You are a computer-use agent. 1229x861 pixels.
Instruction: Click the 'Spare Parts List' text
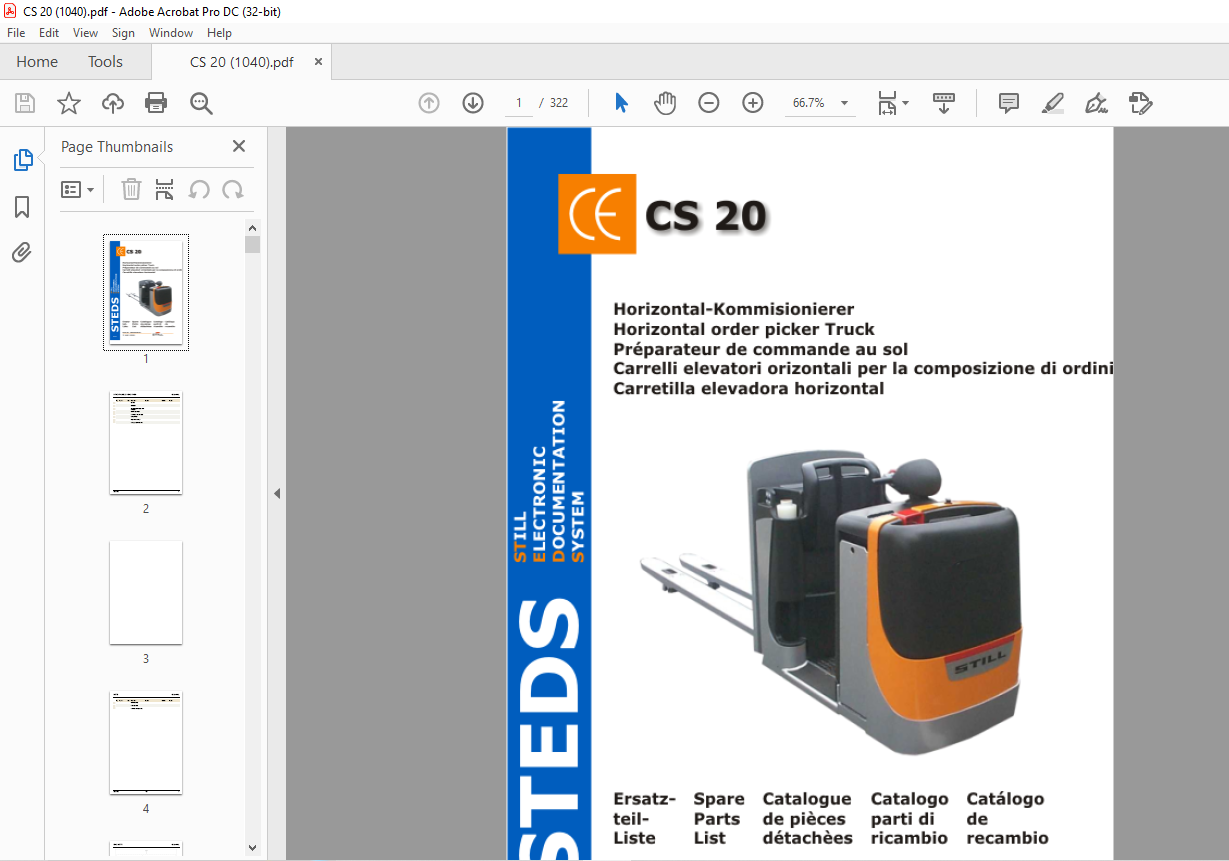(x=719, y=818)
